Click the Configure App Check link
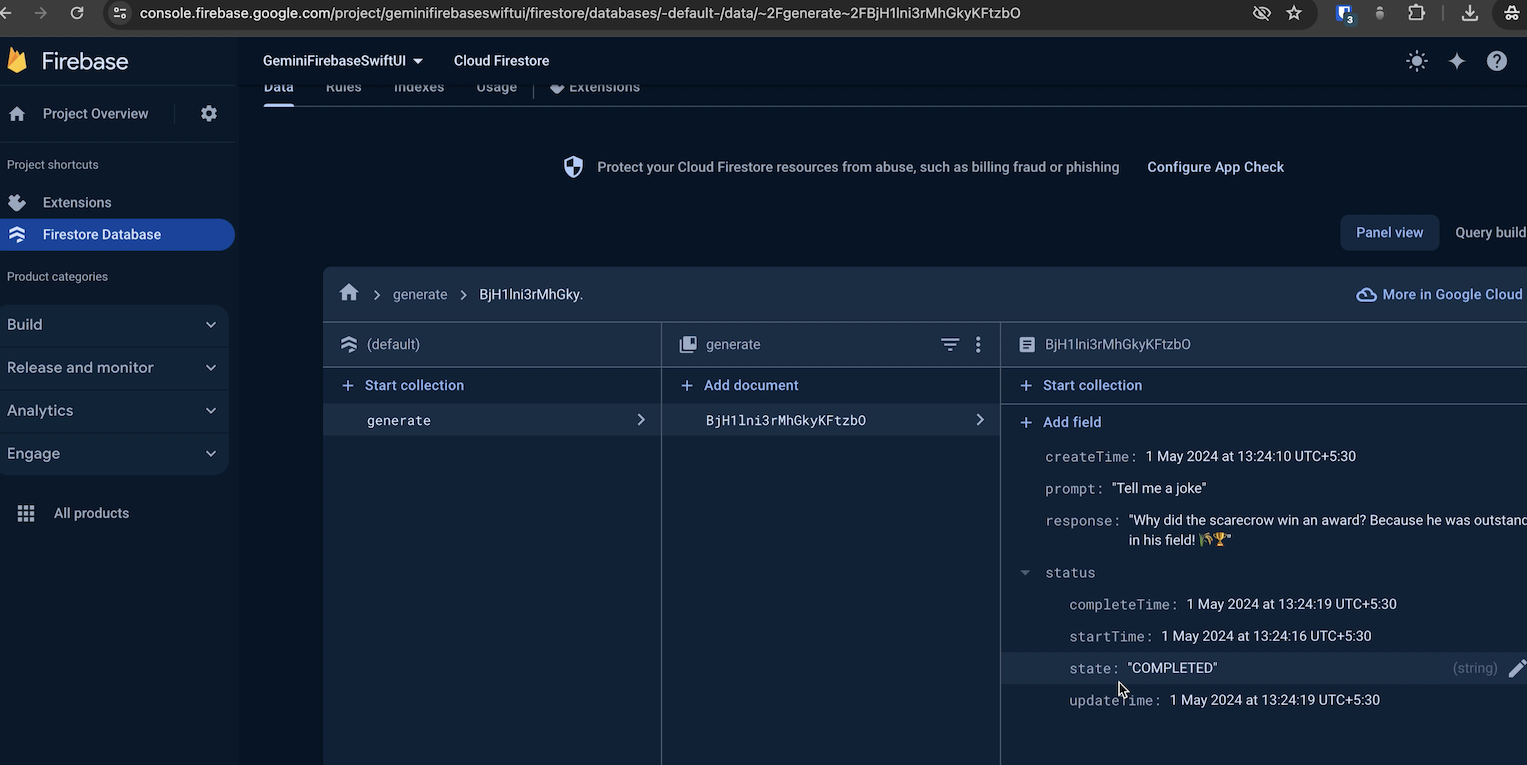This screenshot has width=1527, height=765. (x=1215, y=167)
